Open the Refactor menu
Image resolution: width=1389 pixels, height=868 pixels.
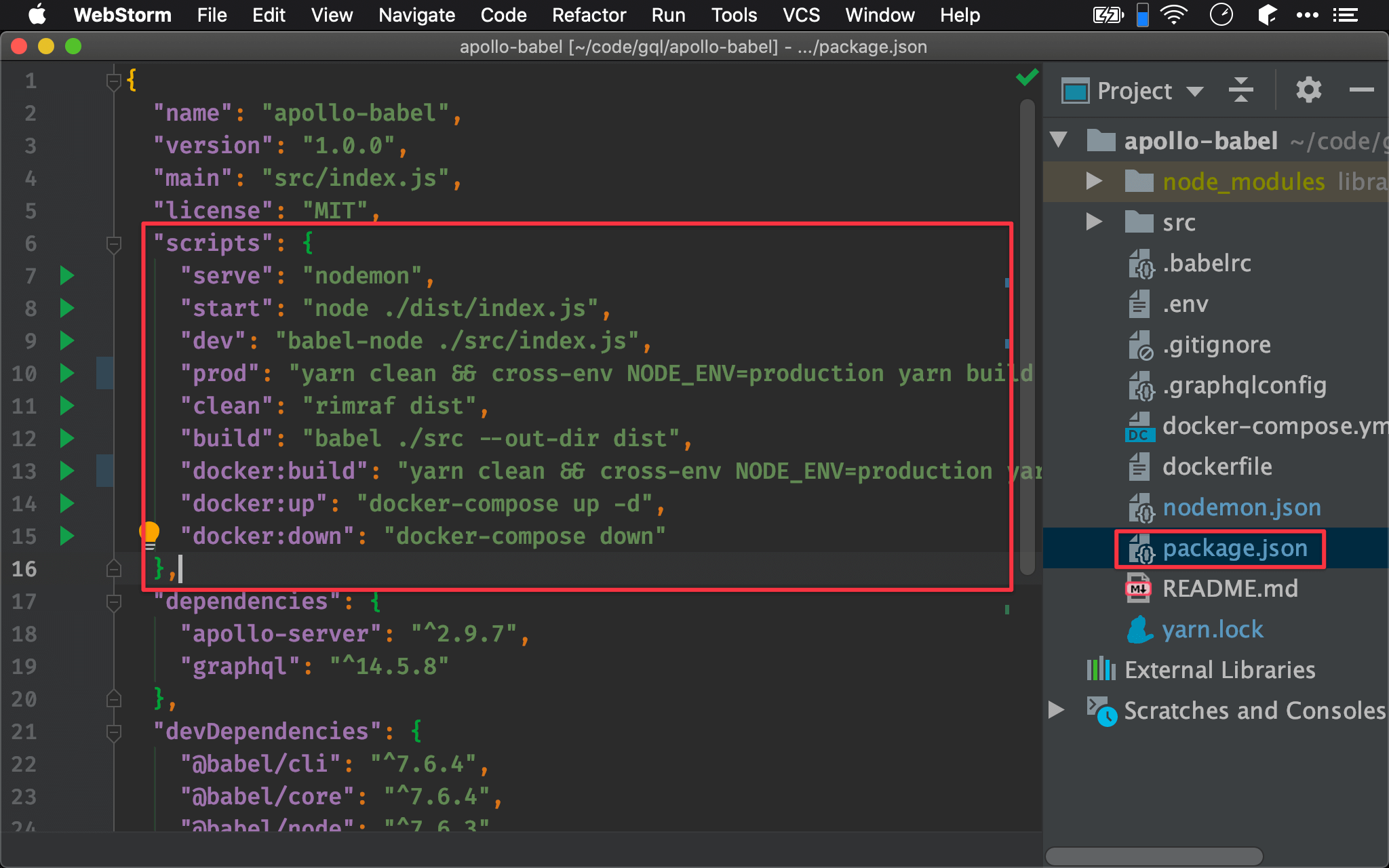pos(589,15)
